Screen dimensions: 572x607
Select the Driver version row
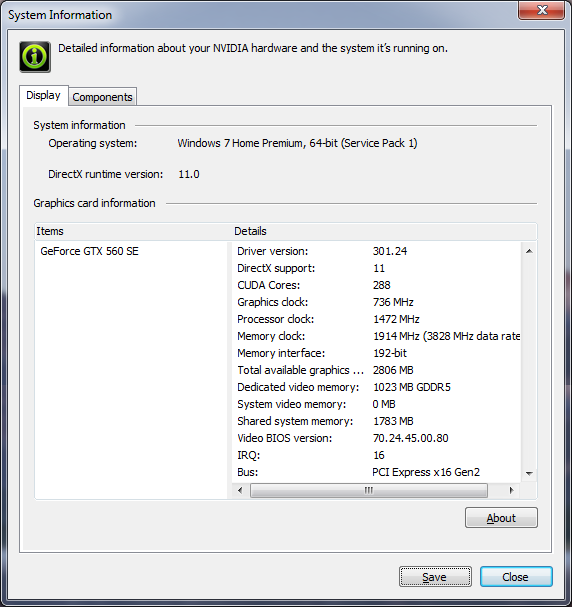point(376,251)
